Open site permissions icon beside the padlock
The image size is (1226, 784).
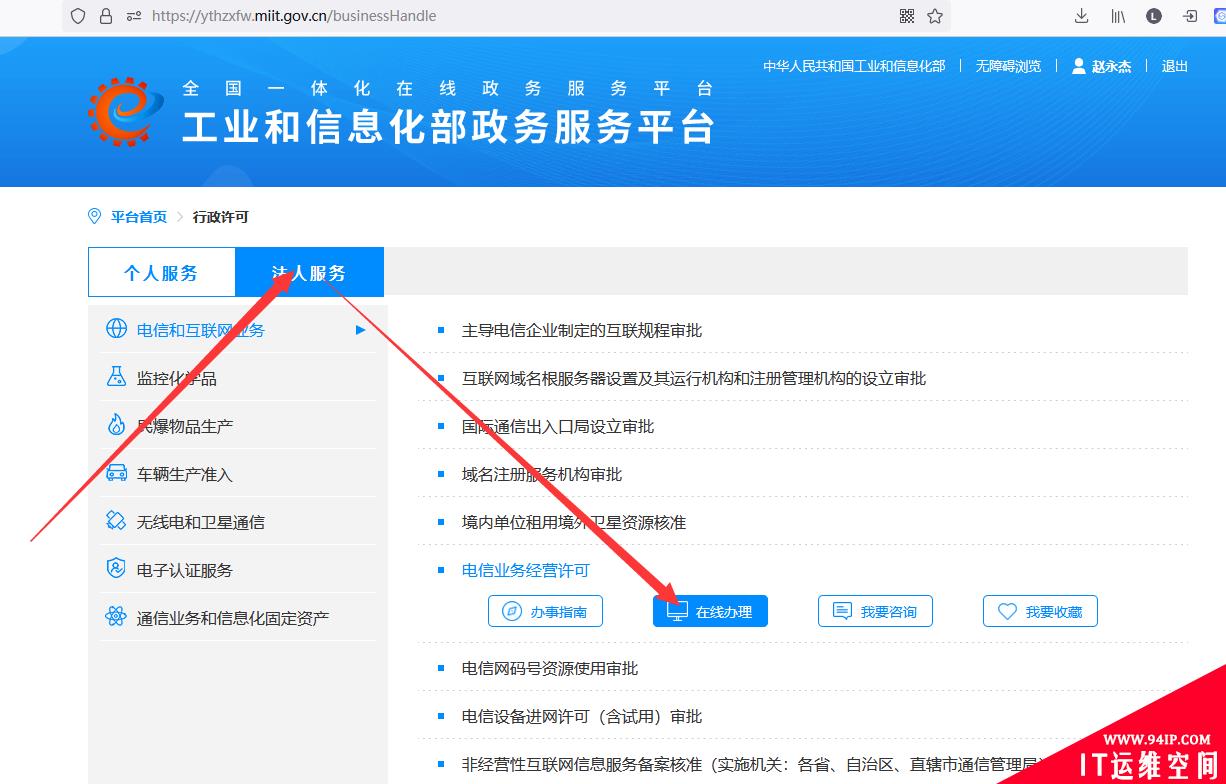coord(134,16)
